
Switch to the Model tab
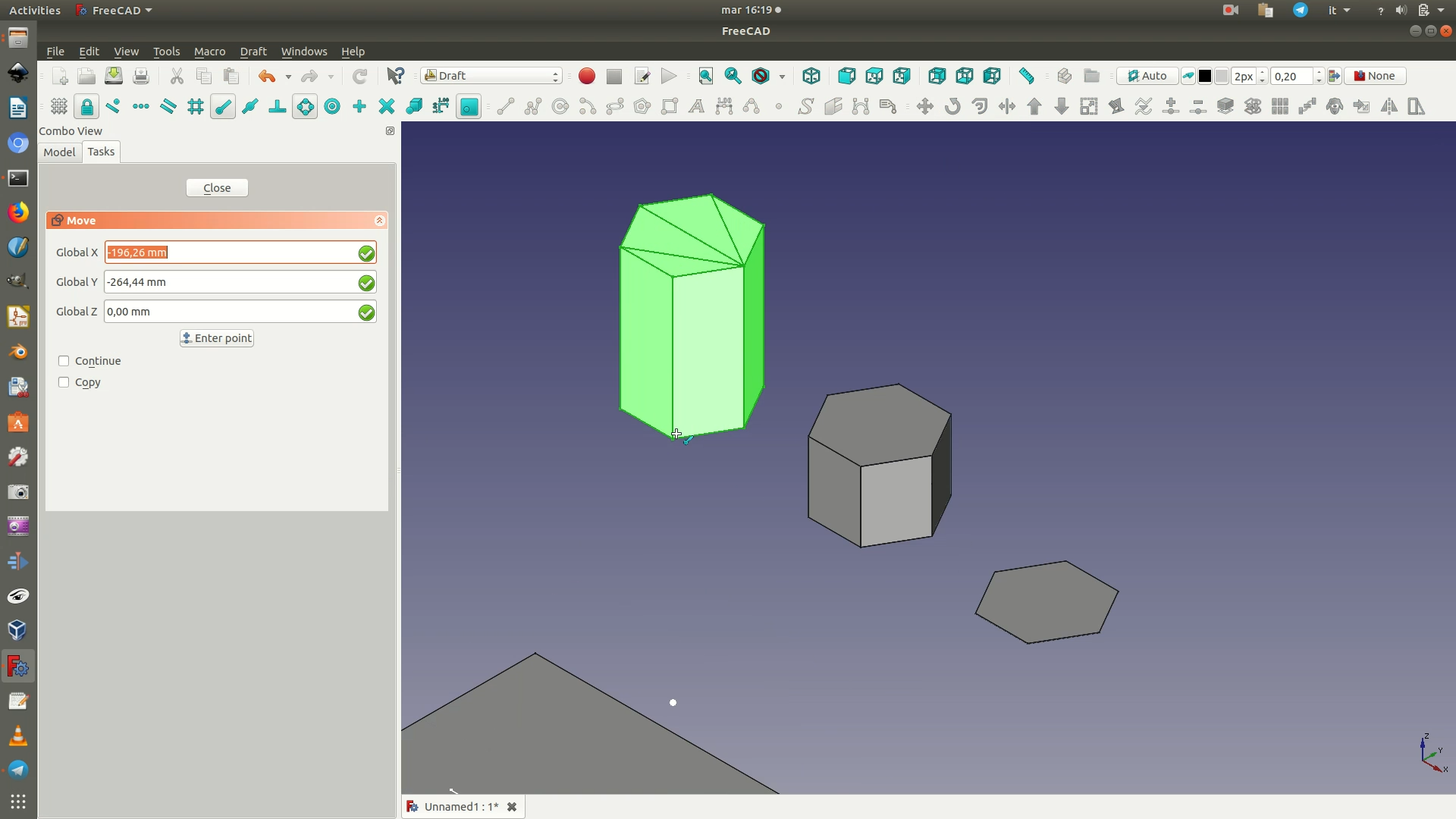59,152
